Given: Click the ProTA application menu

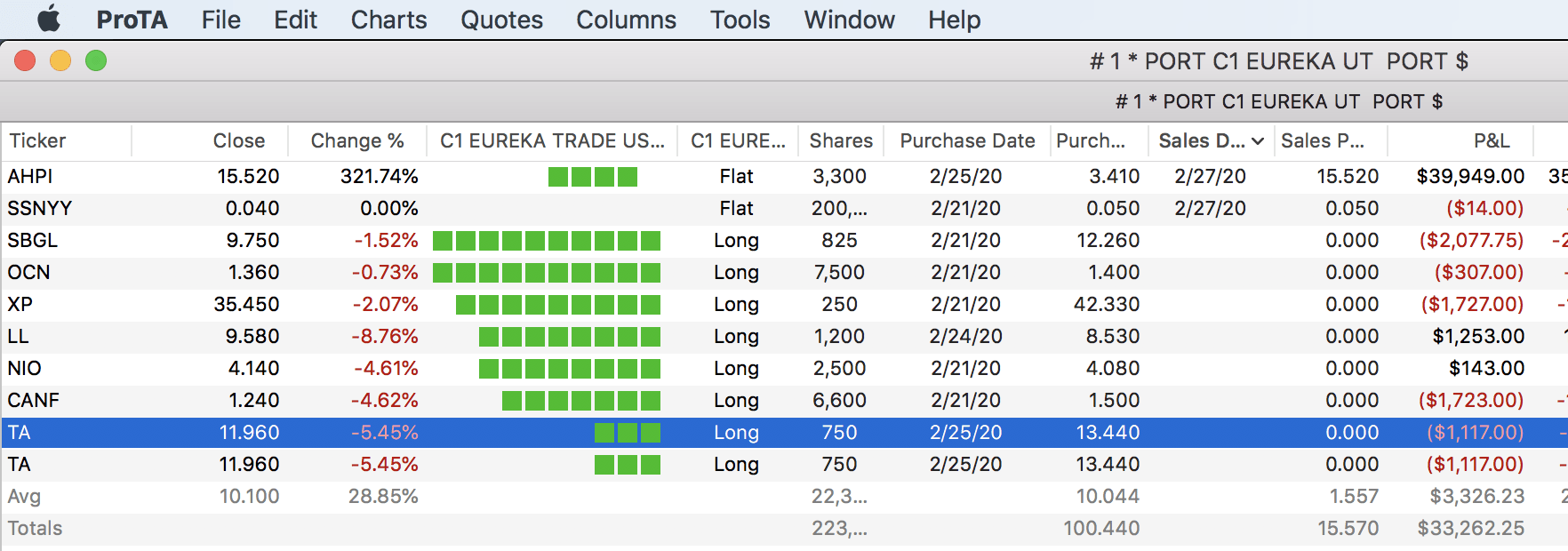Looking at the screenshot, I should click(x=132, y=20).
